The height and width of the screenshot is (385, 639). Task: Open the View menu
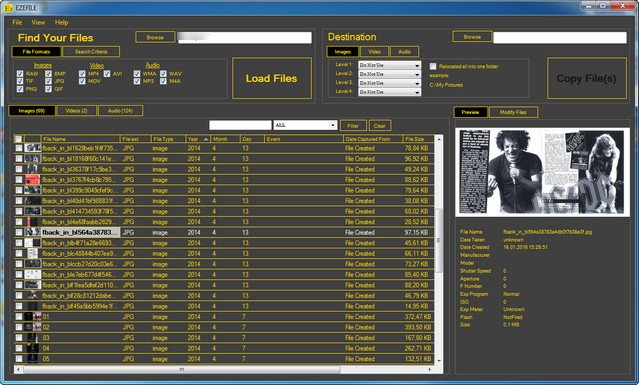click(x=38, y=22)
